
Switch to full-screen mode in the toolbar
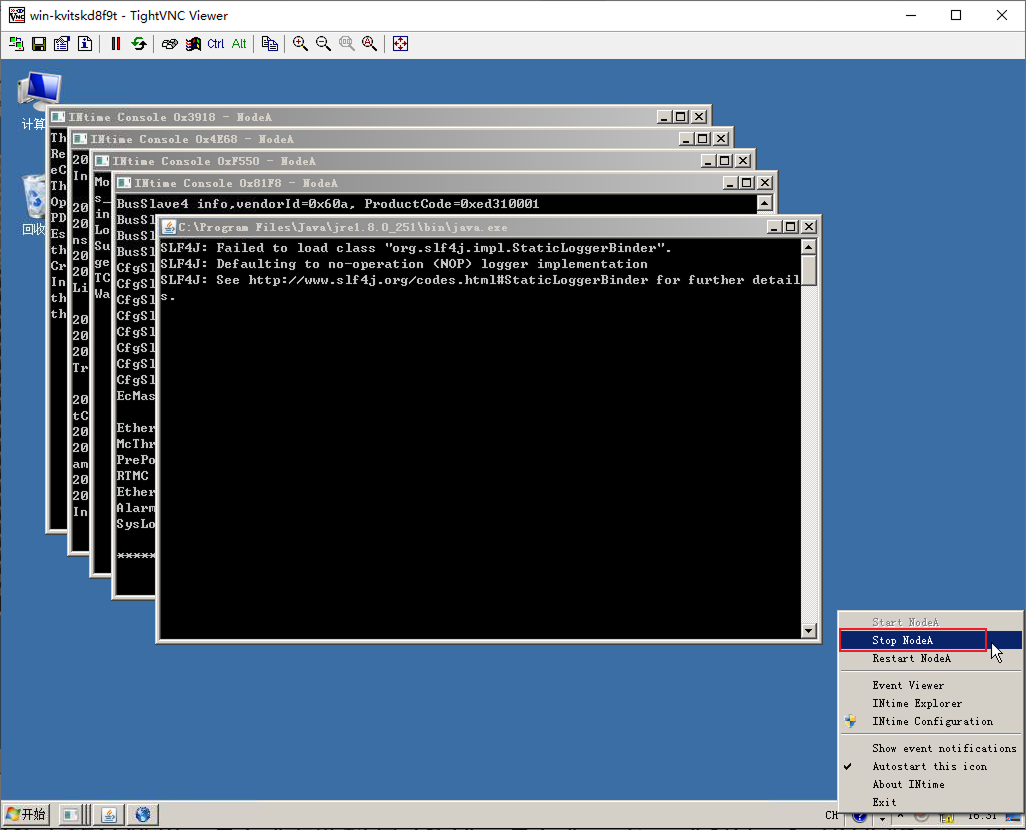tap(401, 44)
